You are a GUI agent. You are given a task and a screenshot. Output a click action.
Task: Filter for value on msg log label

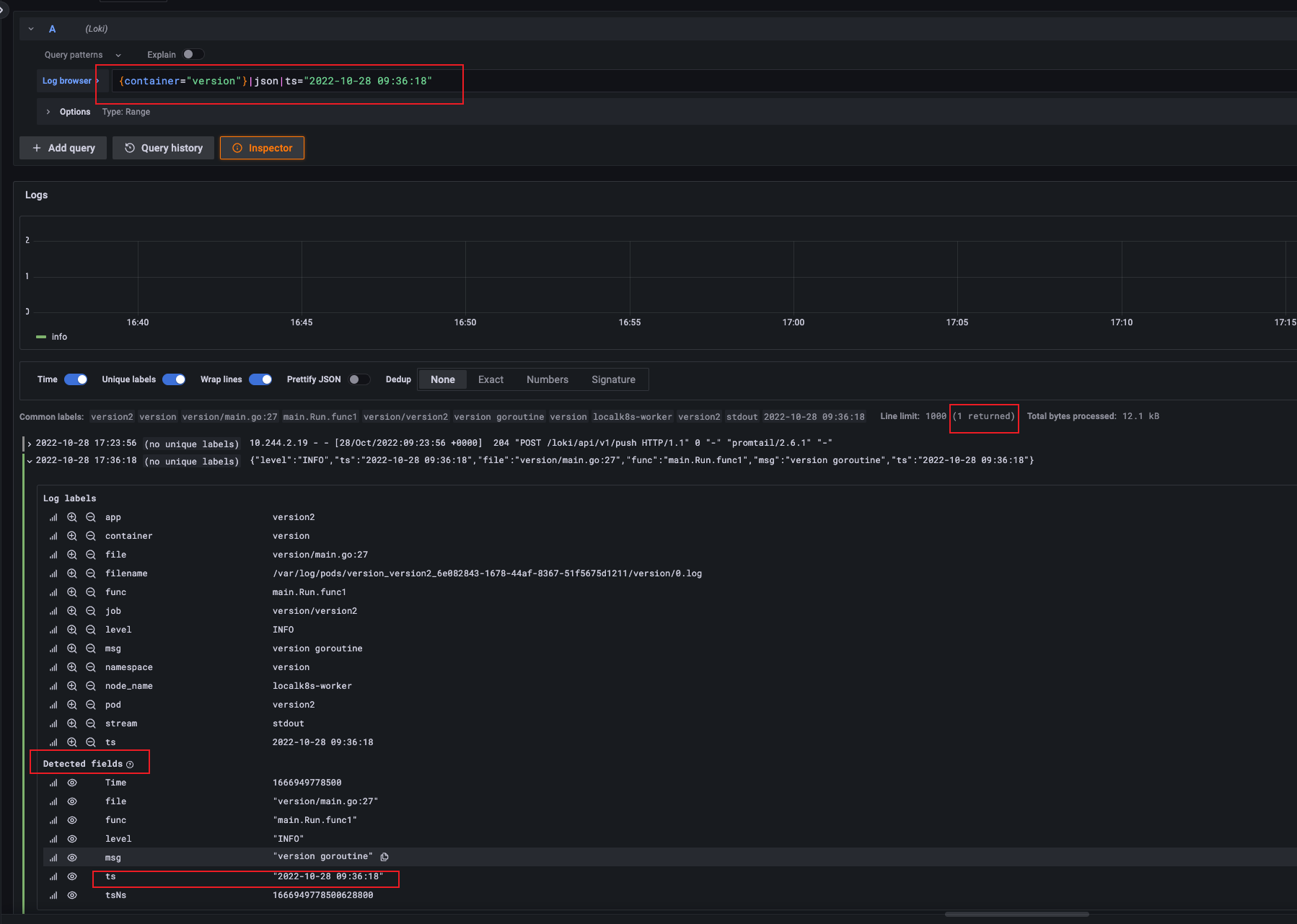(72, 648)
